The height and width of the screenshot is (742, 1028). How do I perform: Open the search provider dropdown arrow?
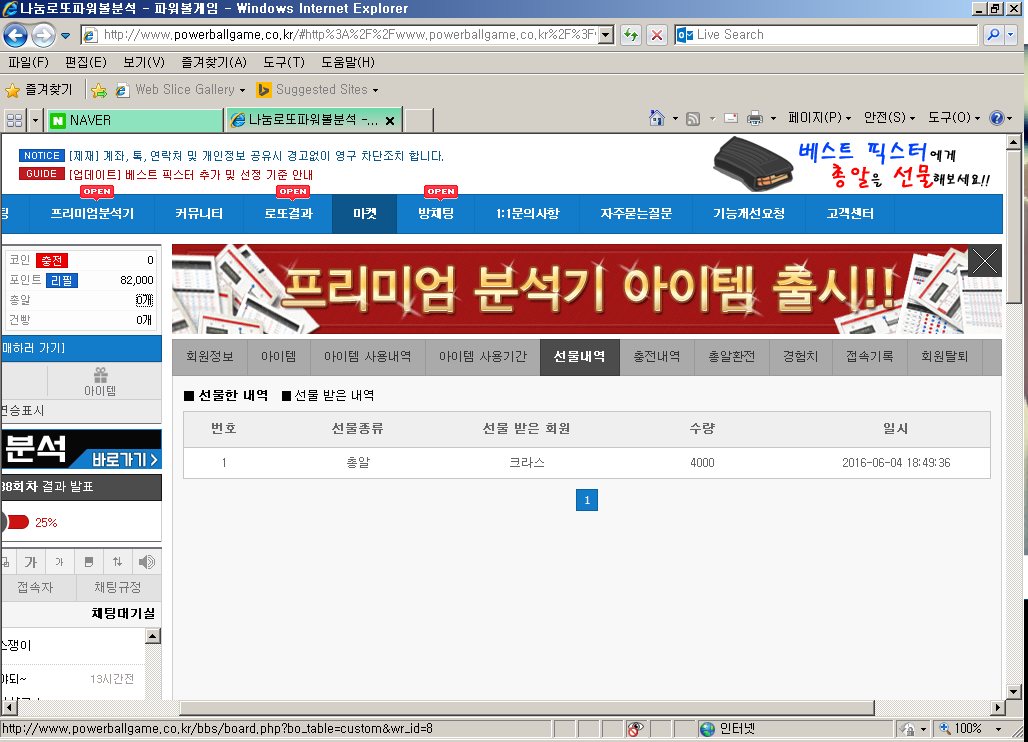(1010, 35)
